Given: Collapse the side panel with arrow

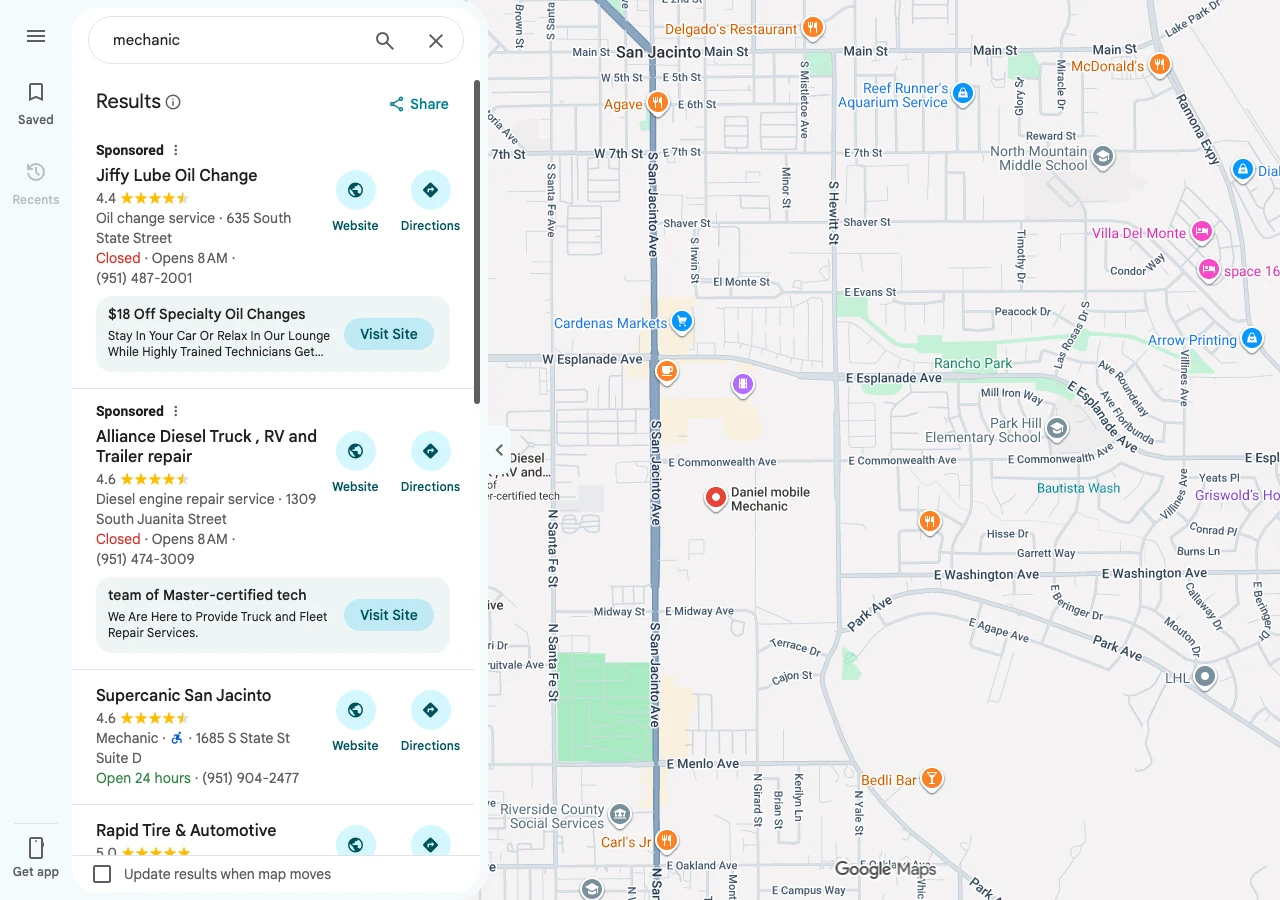Looking at the screenshot, I should (499, 450).
